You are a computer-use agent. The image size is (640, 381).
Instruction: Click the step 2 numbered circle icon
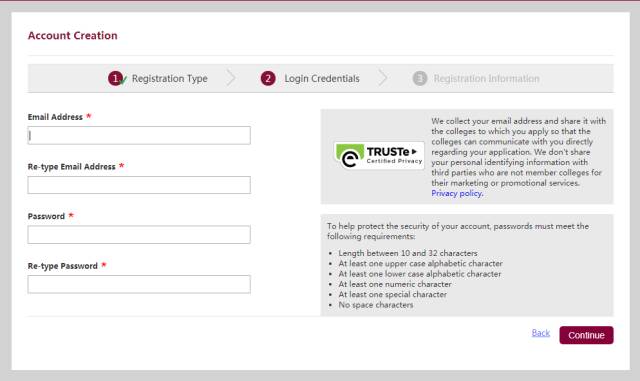tap(268, 78)
